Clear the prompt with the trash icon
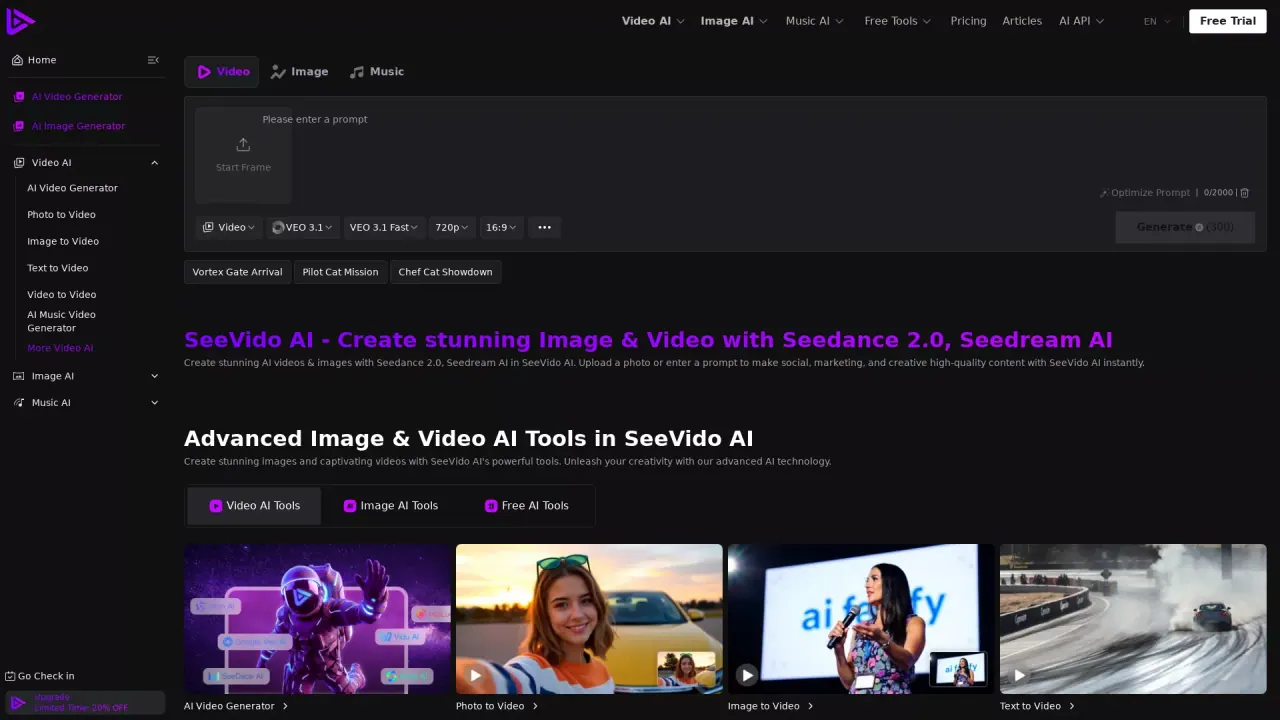 1245,193
